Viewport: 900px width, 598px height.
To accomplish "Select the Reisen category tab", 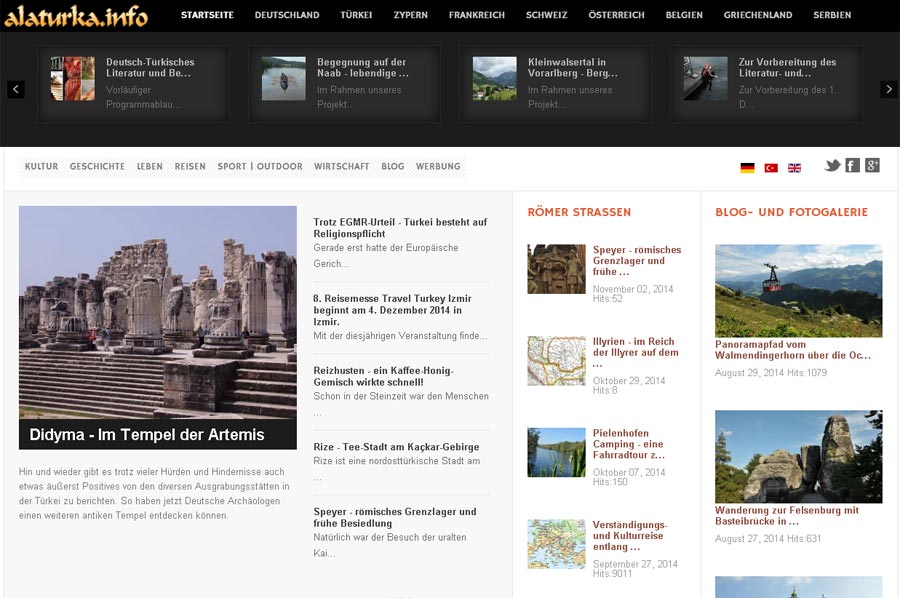I will pos(190,167).
